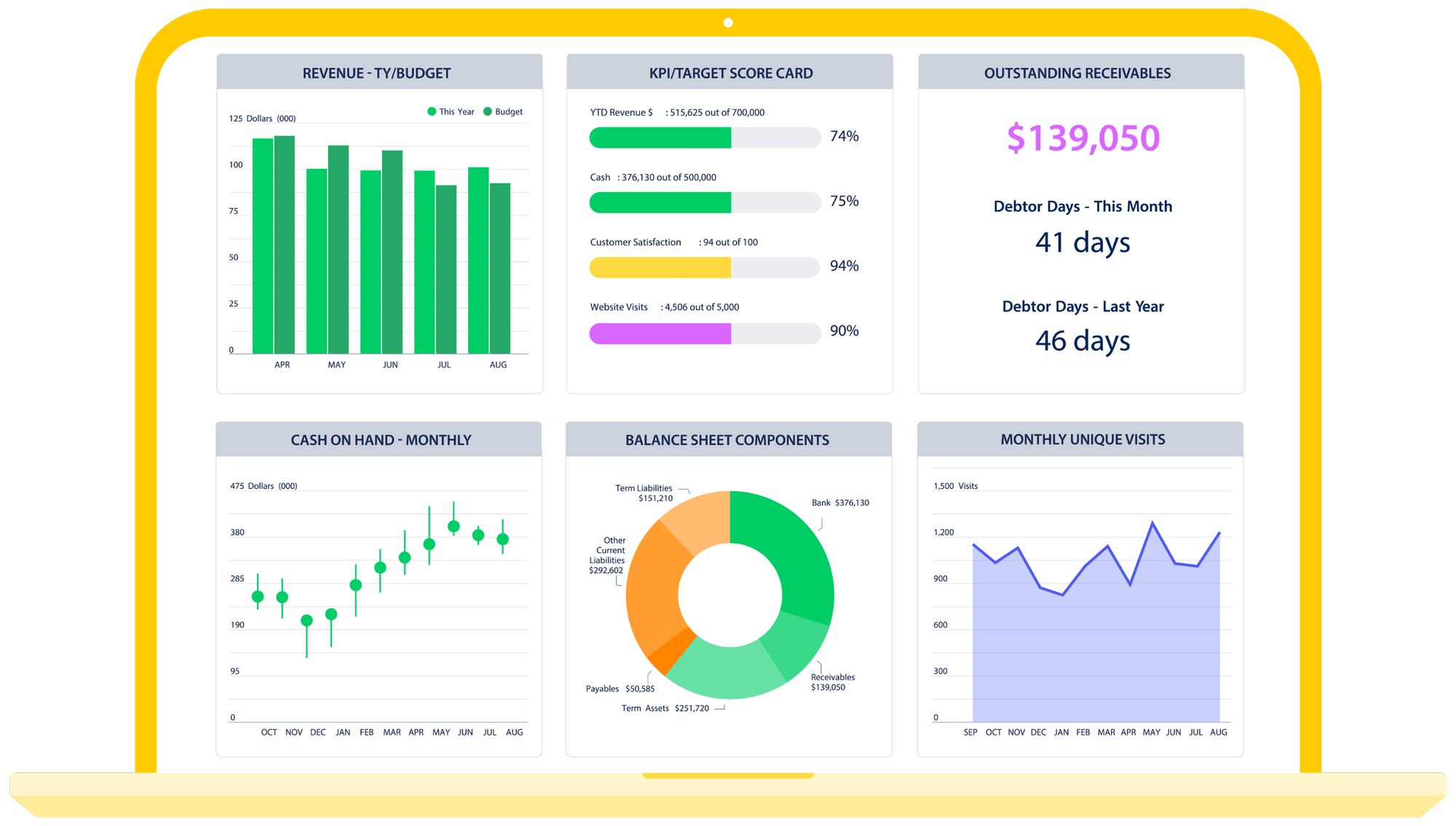Screen dimensions: 1456x826
Task: Expand the KPI/Target Score Card panel
Action: pyautogui.click(x=731, y=72)
